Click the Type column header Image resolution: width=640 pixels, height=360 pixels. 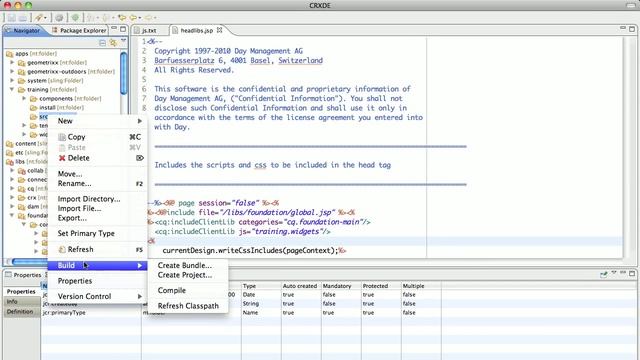pyautogui.click(x=261, y=286)
